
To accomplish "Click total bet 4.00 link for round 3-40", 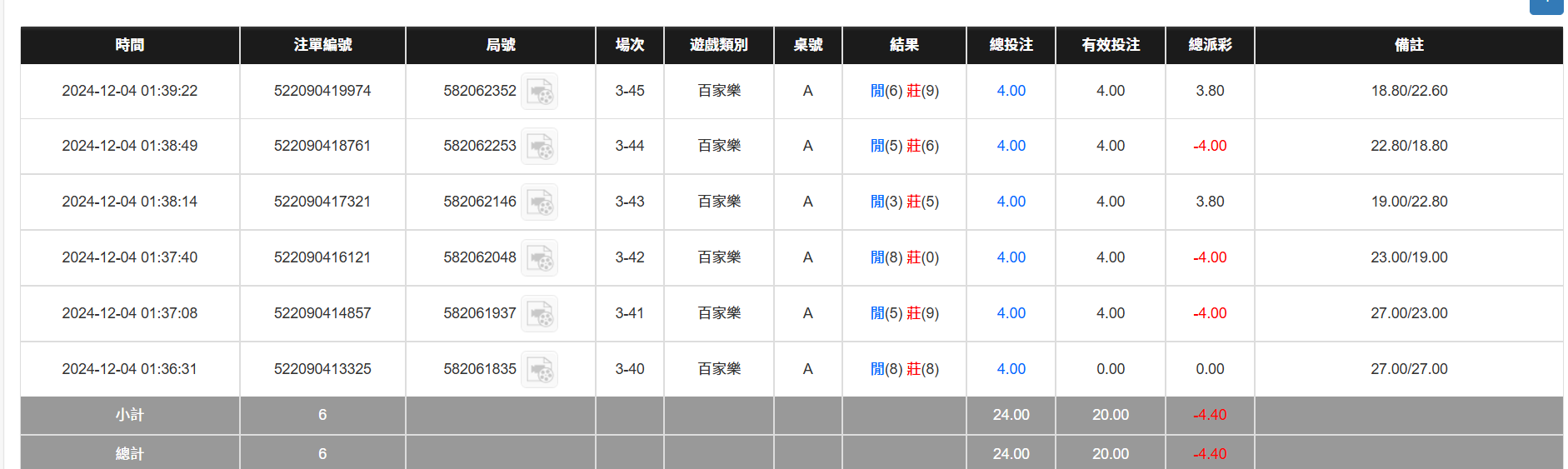I will (x=1011, y=369).
